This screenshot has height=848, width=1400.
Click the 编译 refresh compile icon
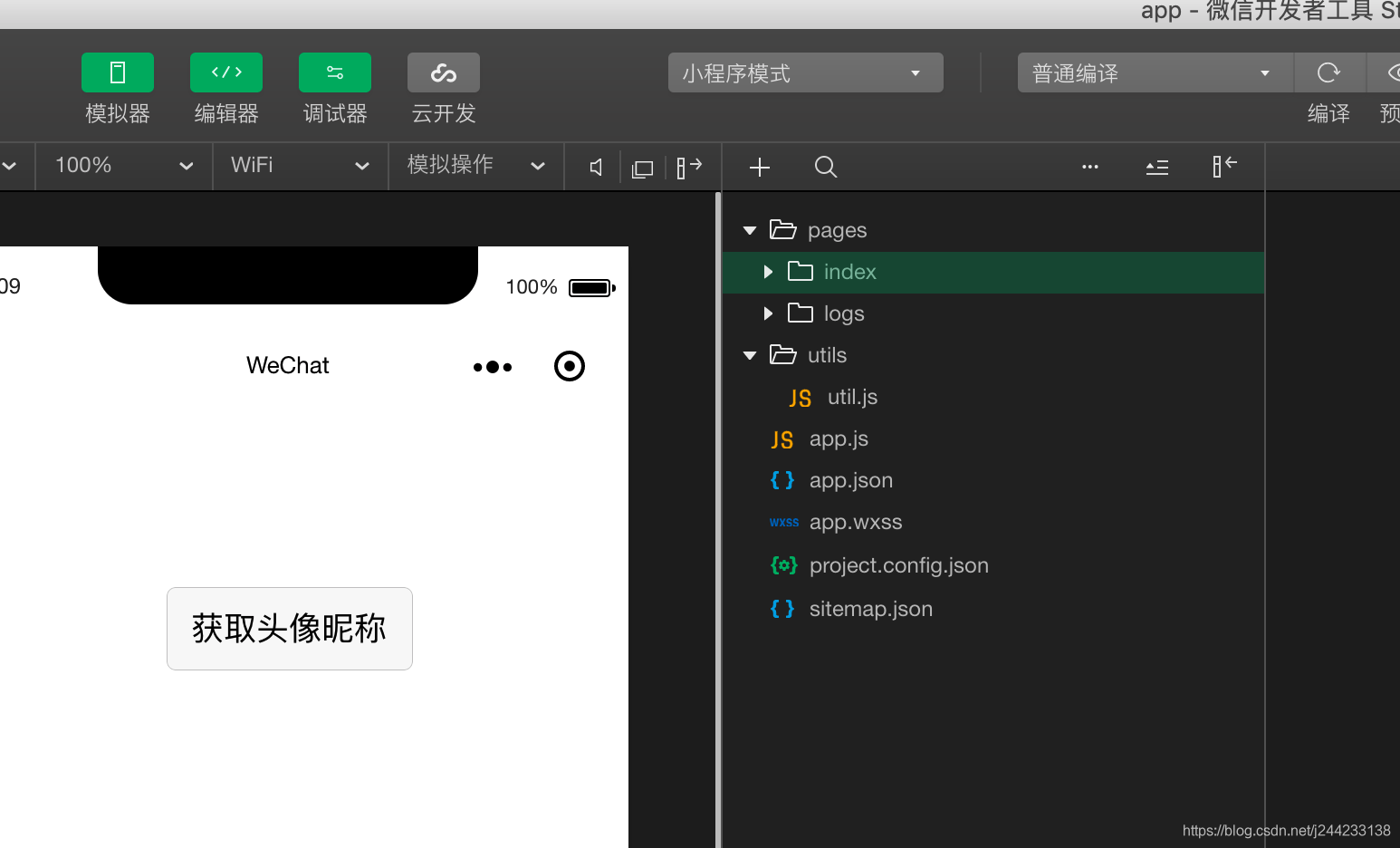[1328, 72]
